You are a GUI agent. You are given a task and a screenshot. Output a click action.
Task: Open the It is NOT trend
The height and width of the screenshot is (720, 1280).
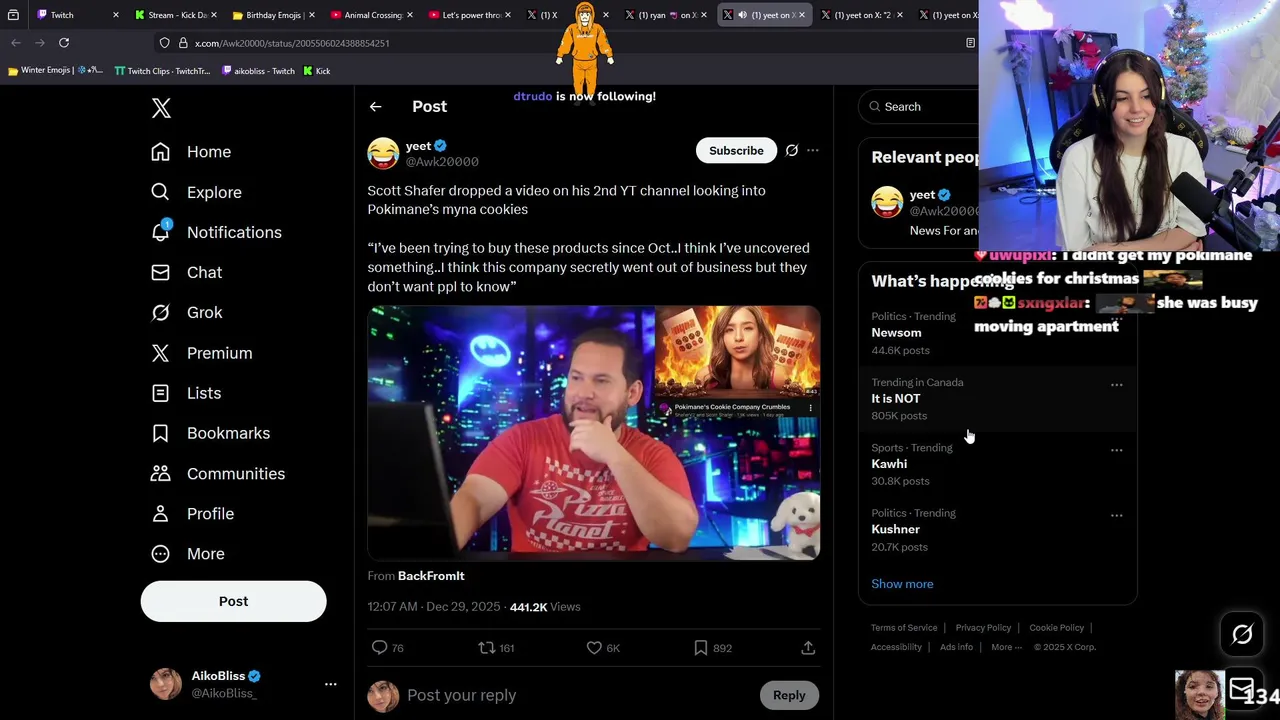tap(997, 399)
